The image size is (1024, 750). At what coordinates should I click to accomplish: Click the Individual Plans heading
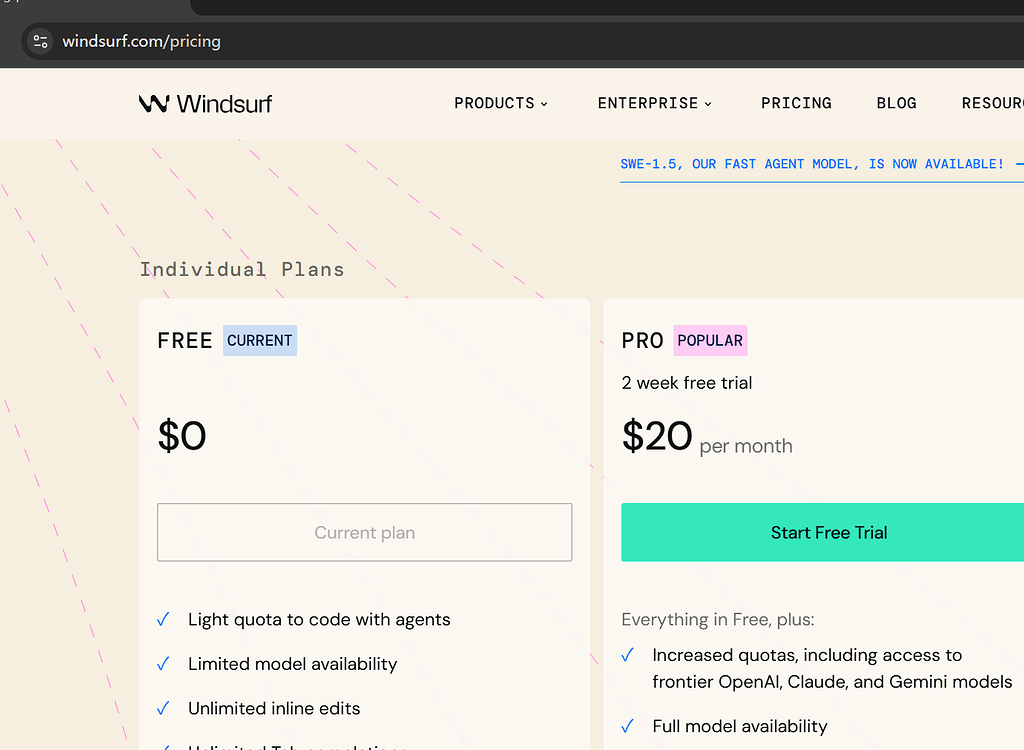242,269
